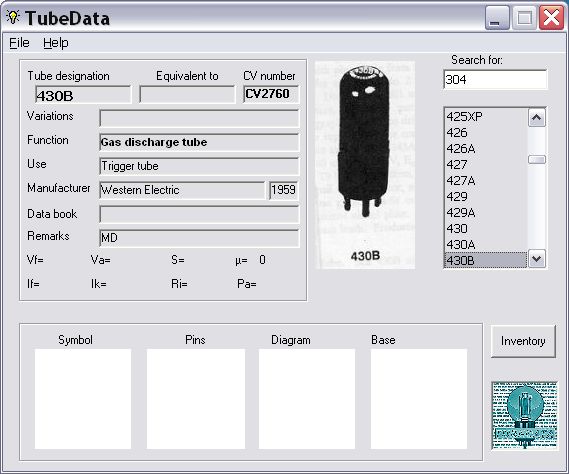Click the Search for input field
The width and height of the screenshot is (569, 474).
[x=495, y=79]
